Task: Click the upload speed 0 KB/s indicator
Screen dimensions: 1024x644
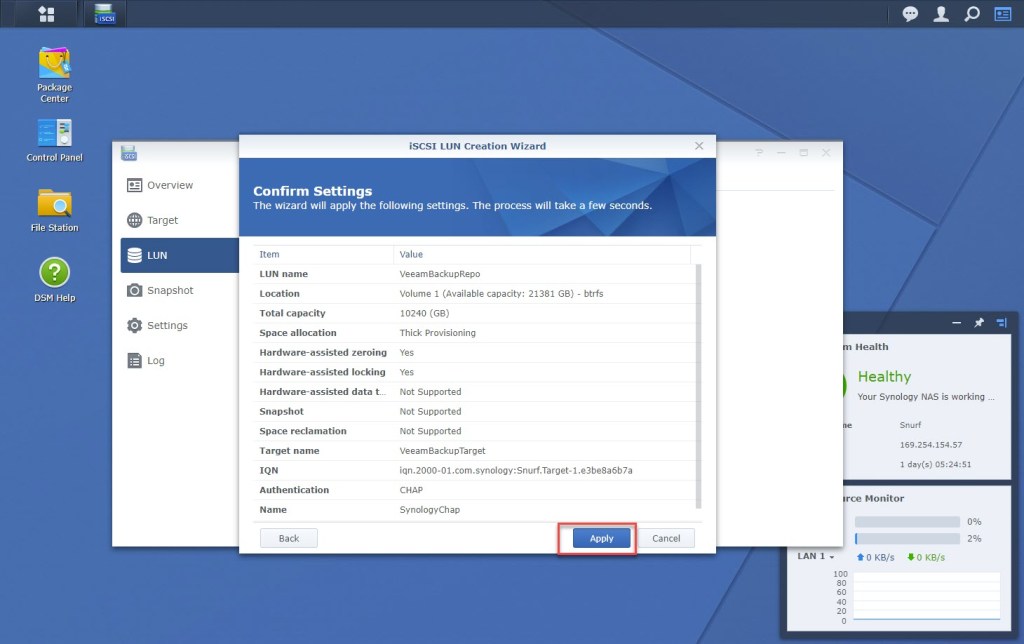Action: click(875, 557)
